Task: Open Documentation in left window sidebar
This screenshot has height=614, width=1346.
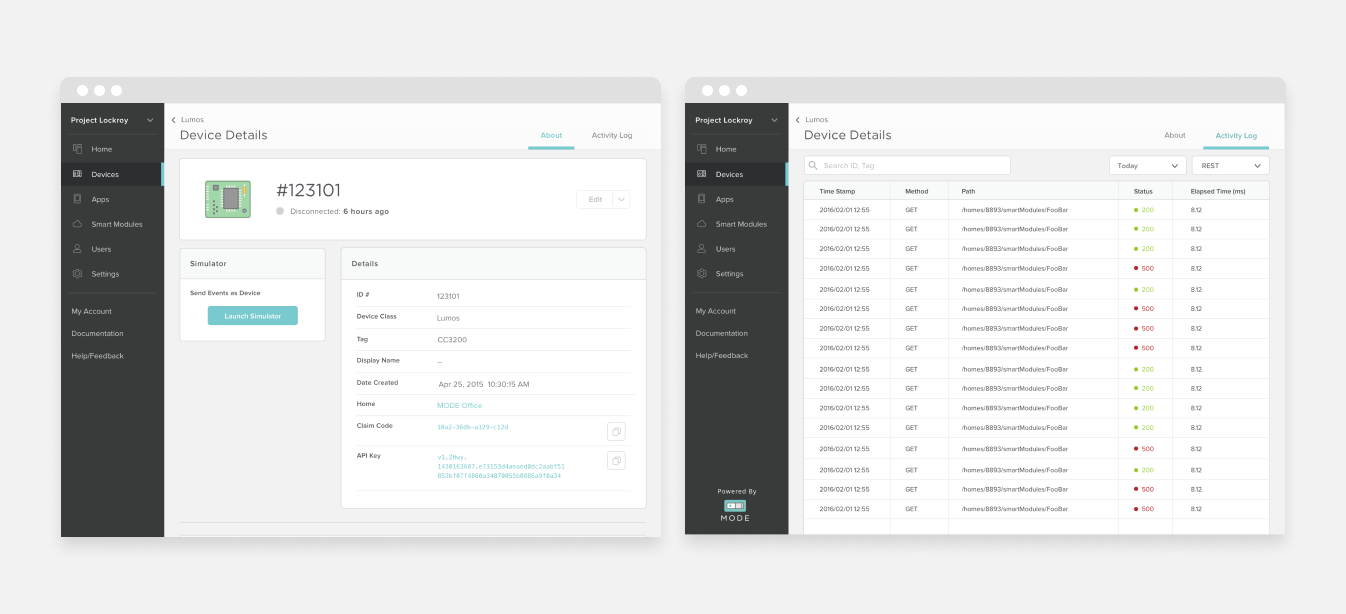Action: click(x=97, y=333)
